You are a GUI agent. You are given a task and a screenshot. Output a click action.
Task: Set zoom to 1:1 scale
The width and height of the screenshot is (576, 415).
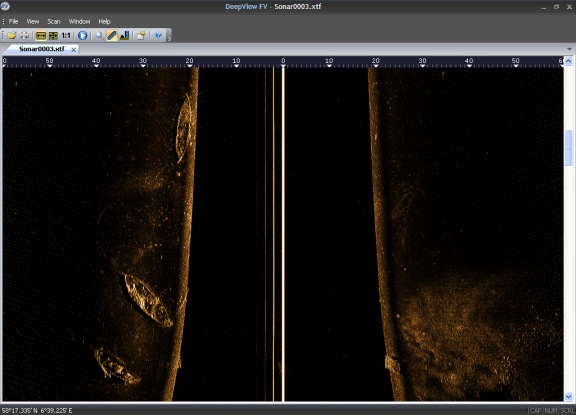[66, 35]
